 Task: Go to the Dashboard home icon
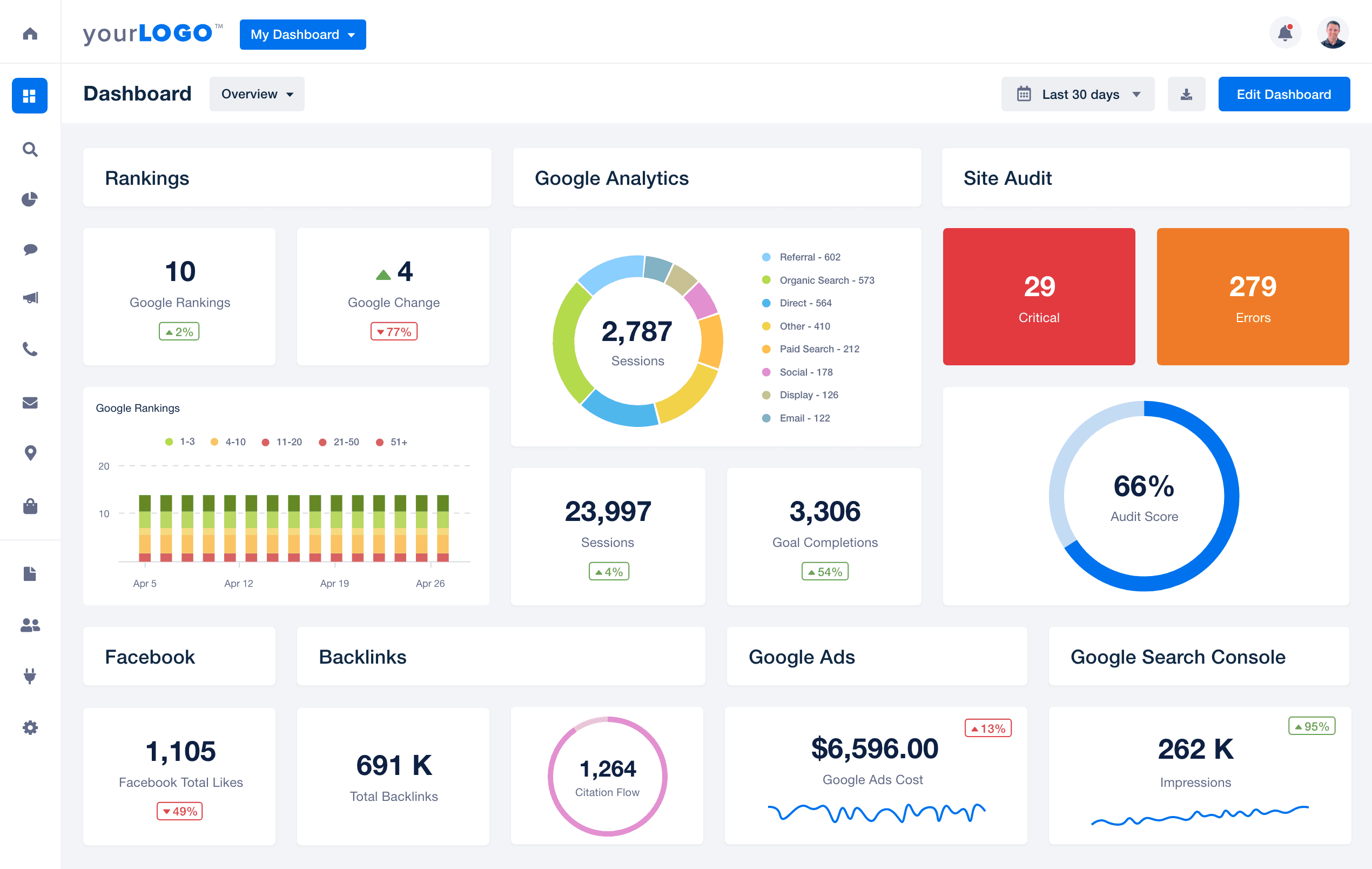point(30,34)
